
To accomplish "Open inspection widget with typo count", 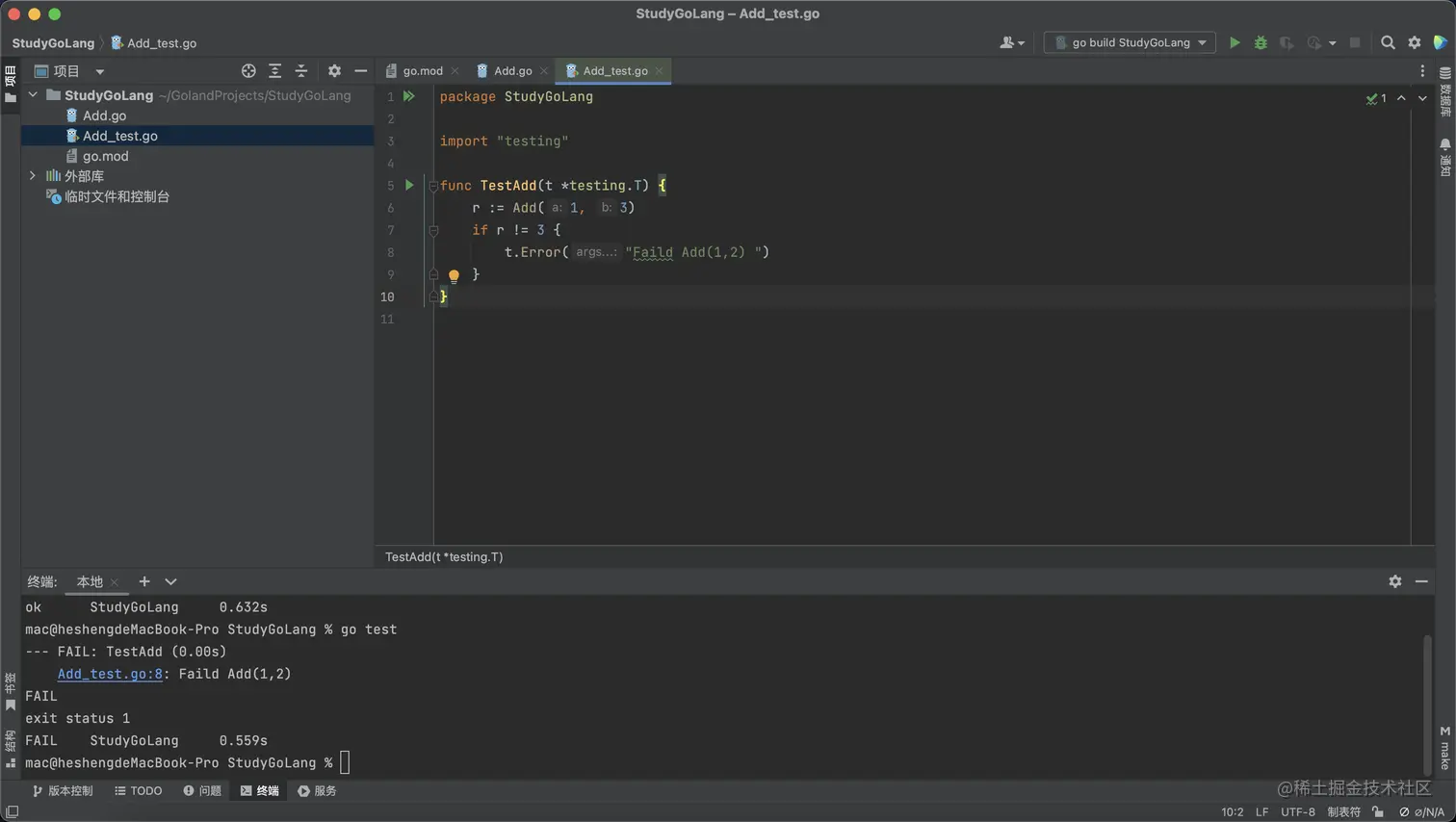I will tap(1377, 98).
